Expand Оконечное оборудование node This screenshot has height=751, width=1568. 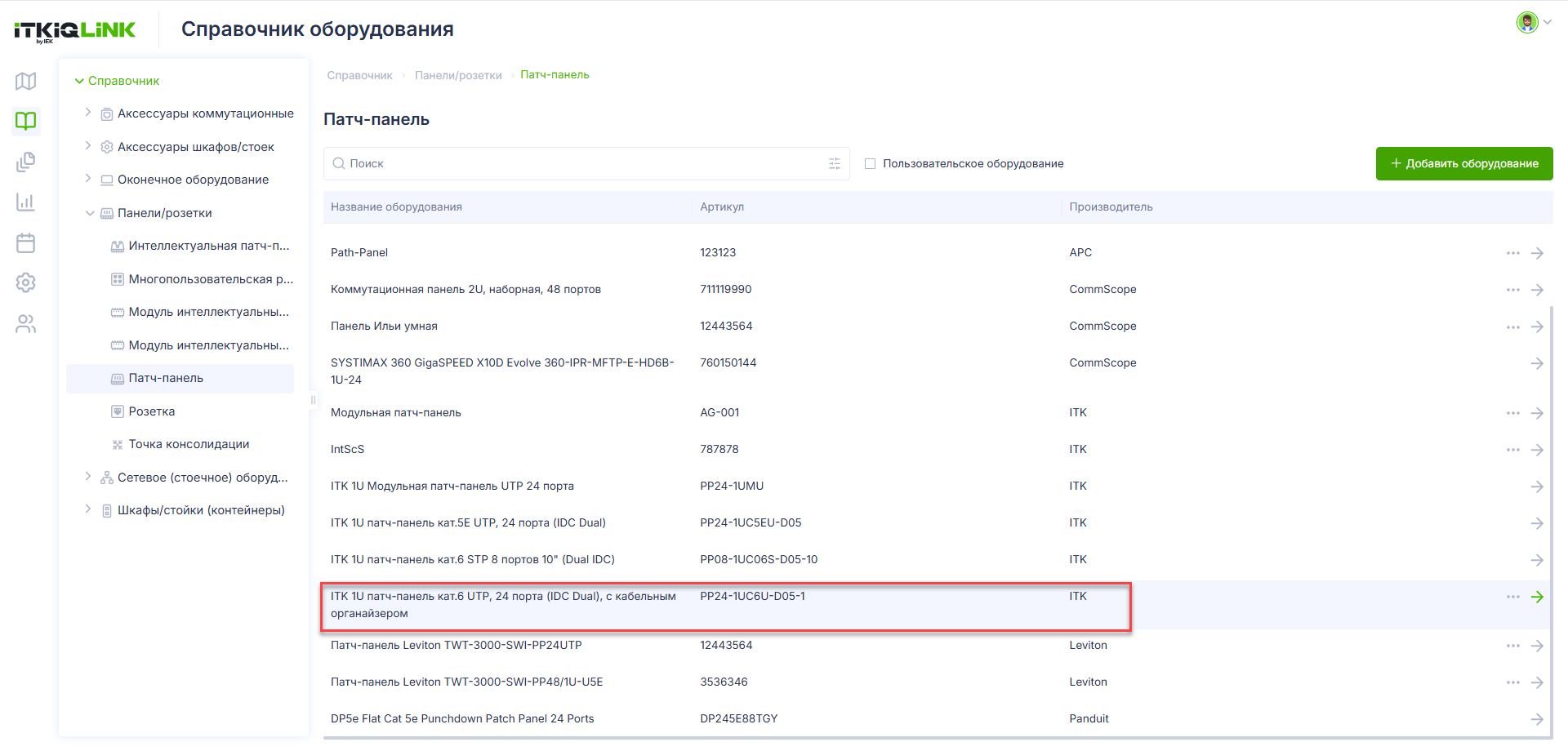[x=88, y=179]
